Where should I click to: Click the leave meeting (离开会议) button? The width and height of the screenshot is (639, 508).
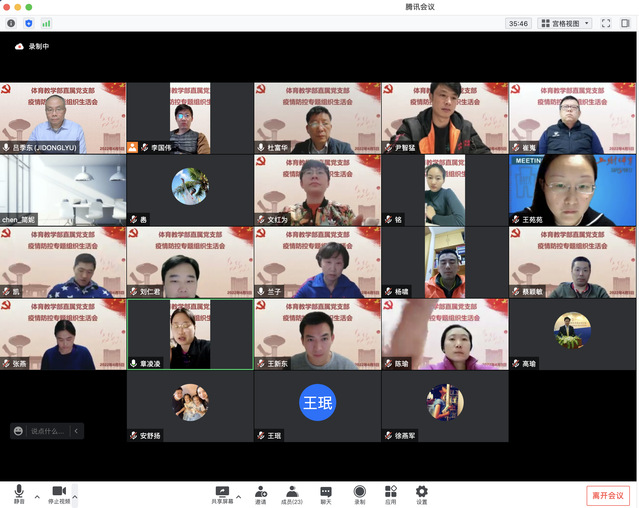tap(607, 495)
